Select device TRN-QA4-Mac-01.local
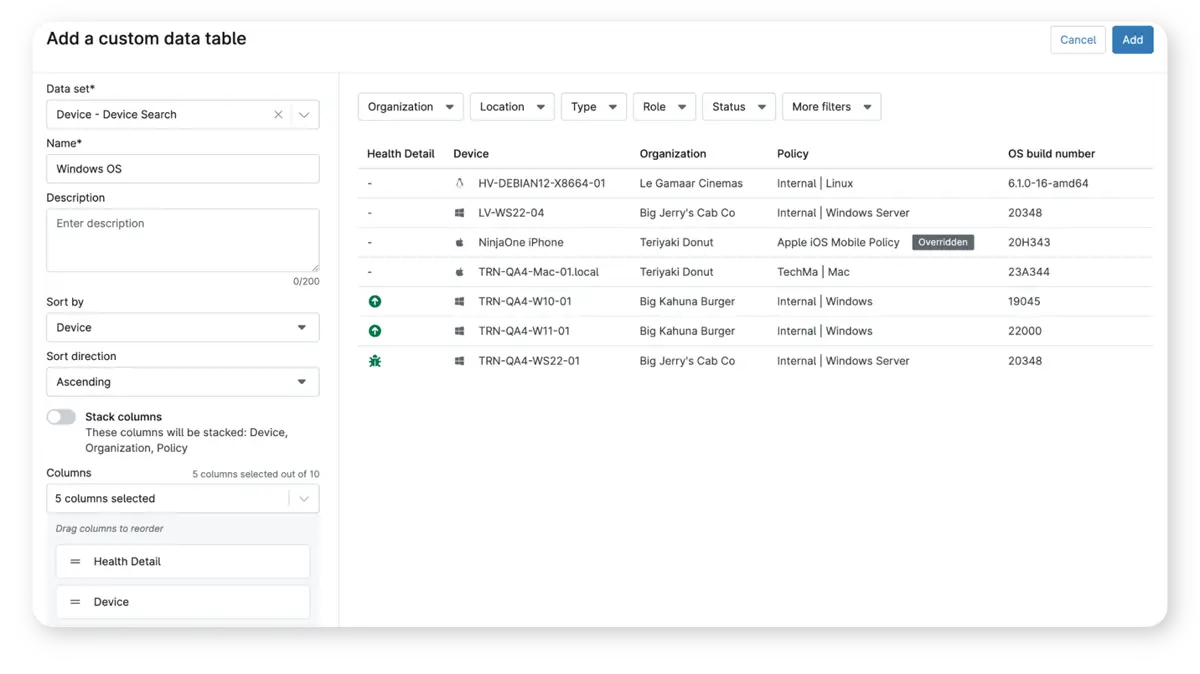Image resolution: width=1200 pixels, height=674 pixels. point(539,272)
